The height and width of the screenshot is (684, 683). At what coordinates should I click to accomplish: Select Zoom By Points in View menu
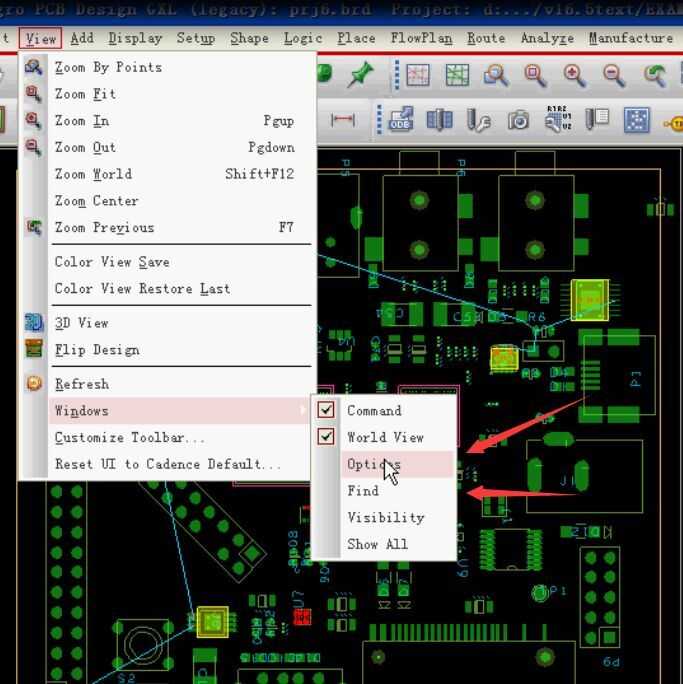click(179, 67)
